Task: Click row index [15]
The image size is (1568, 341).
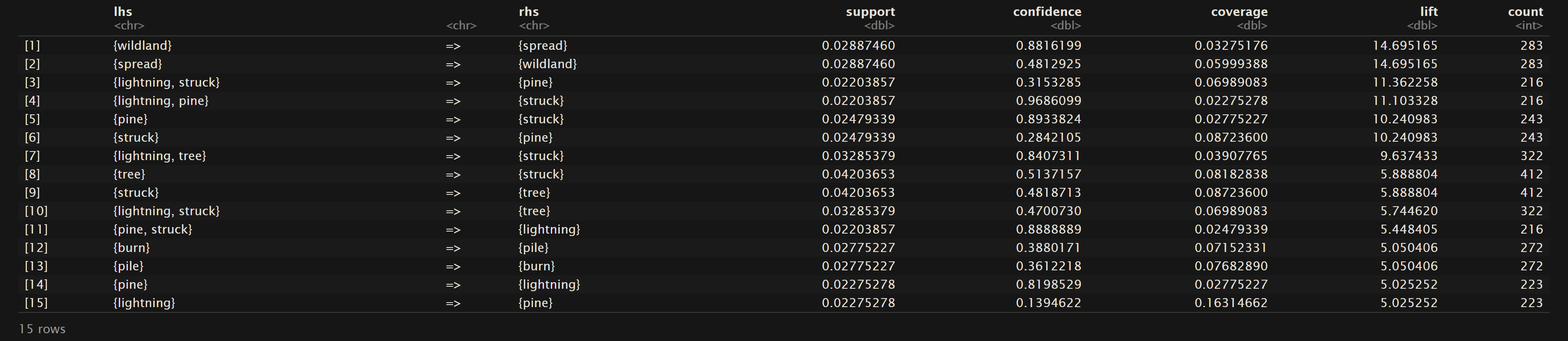Action: pos(36,303)
